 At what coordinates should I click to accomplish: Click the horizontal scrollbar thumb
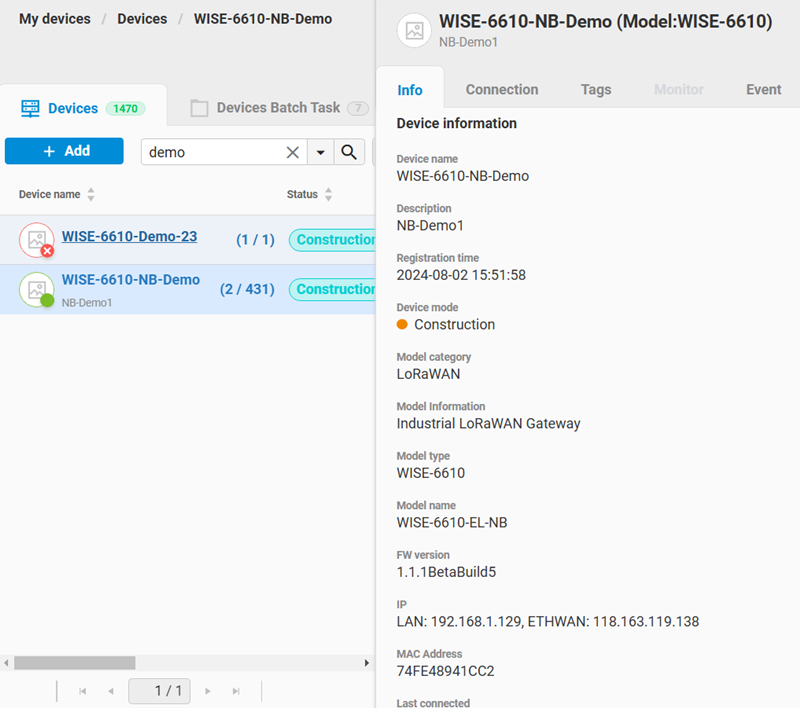(74, 663)
